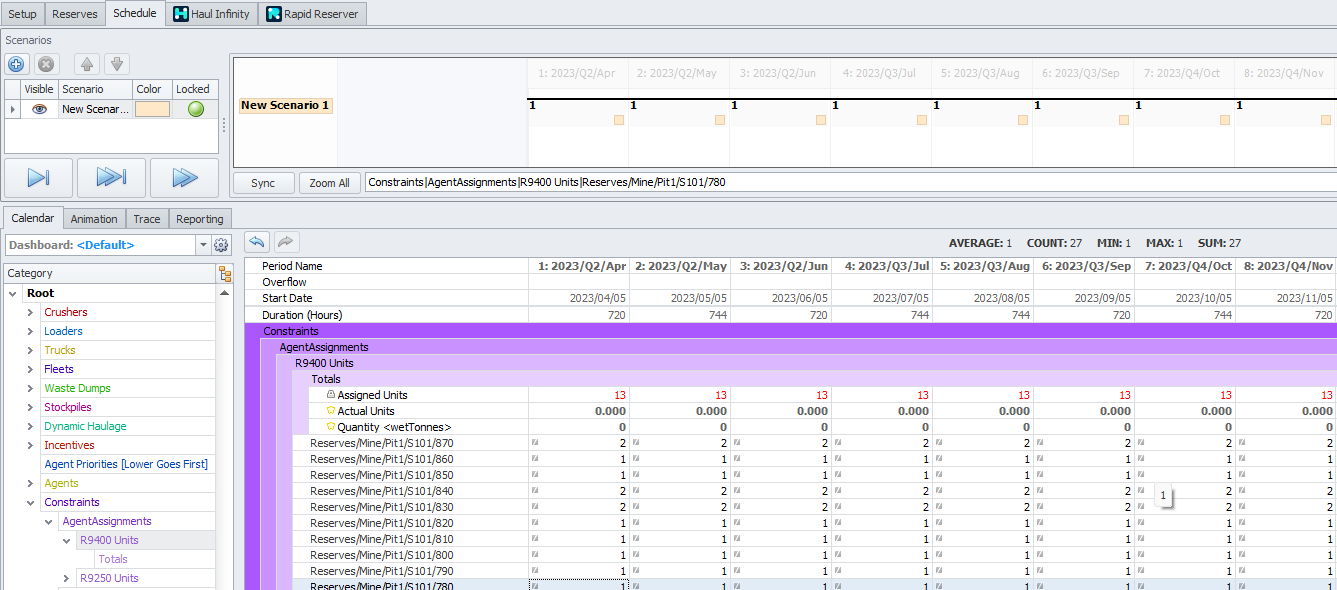Image resolution: width=1337 pixels, height=590 pixels.
Task: Click the category tree view icon
Action: (x=225, y=274)
